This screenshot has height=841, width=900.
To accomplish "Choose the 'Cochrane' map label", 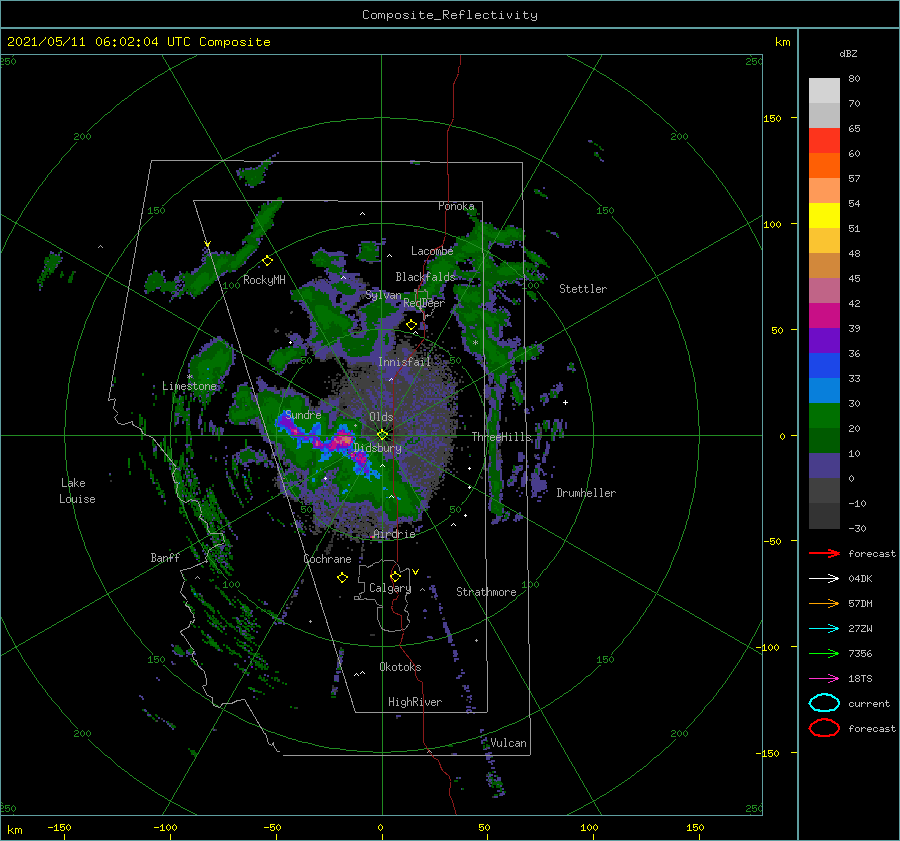I will point(327,559).
